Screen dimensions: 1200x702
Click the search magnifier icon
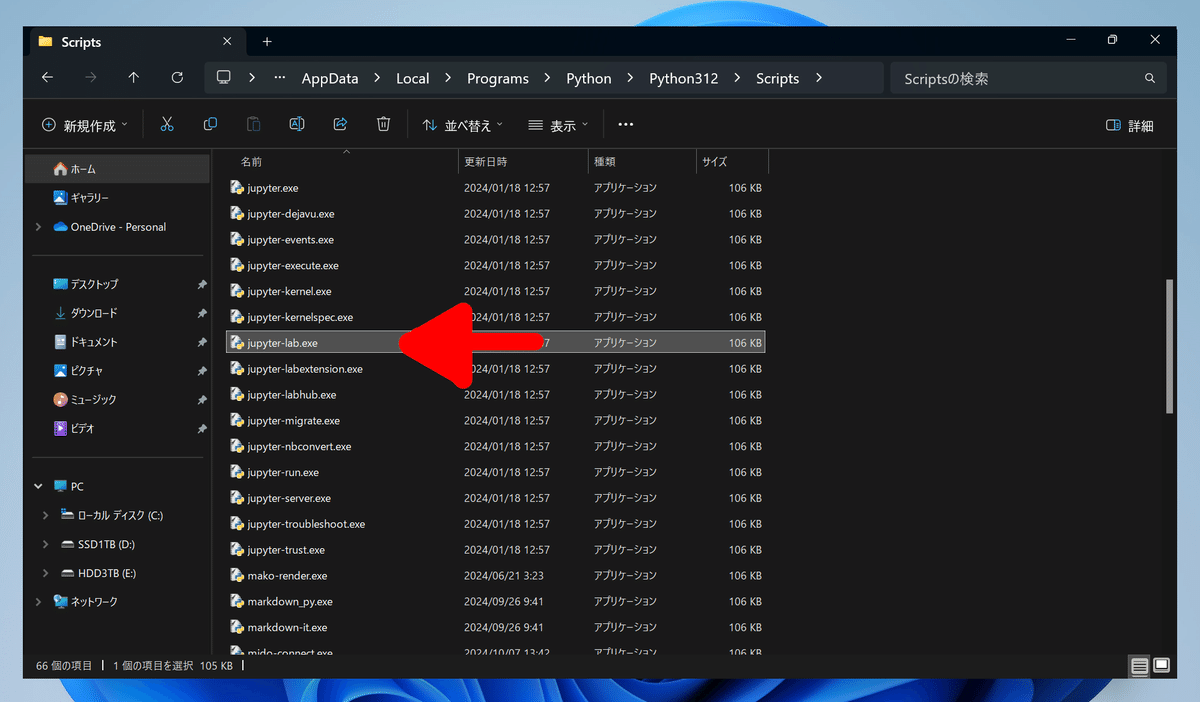tap(1150, 78)
